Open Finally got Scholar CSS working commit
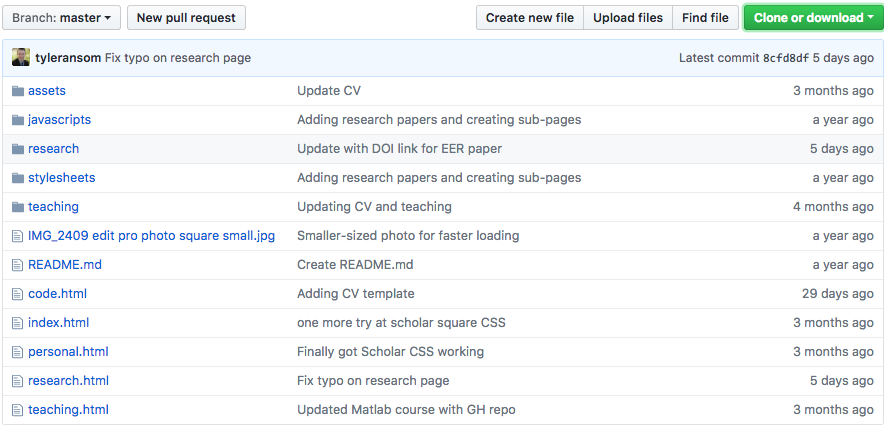The width and height of the screenshot is (884, 426). pyautogui.click(x=390, y=352)
